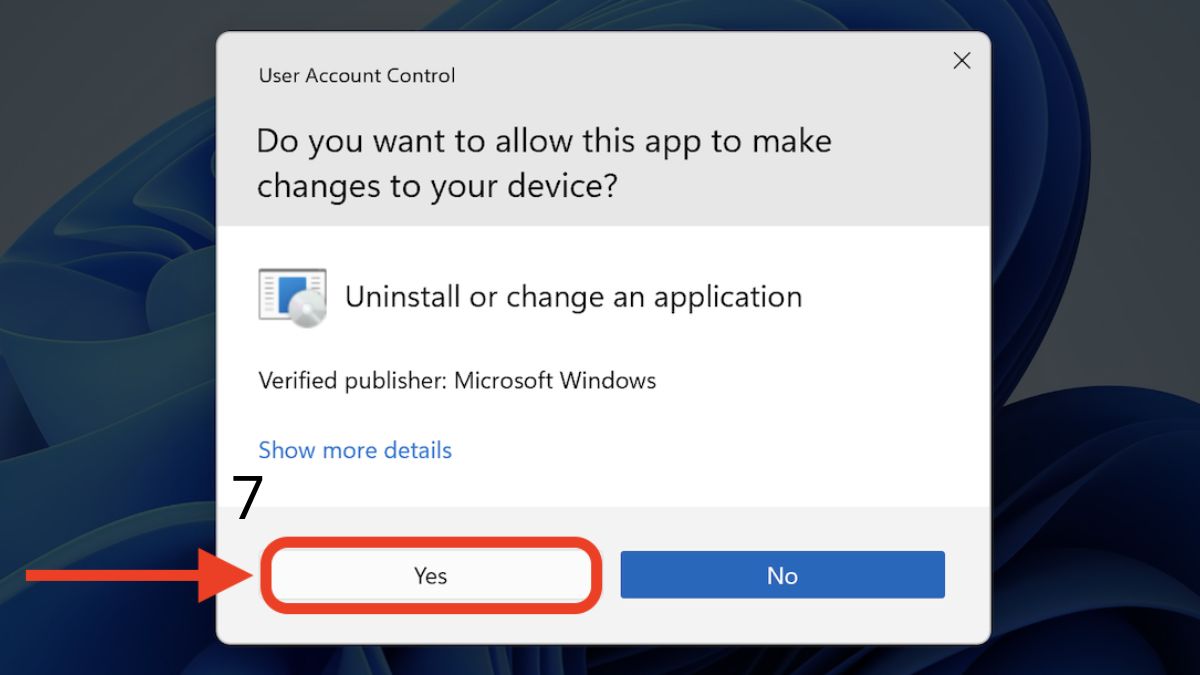
Task: Click the word 'details' in the blue link
Action: (416, 450)
